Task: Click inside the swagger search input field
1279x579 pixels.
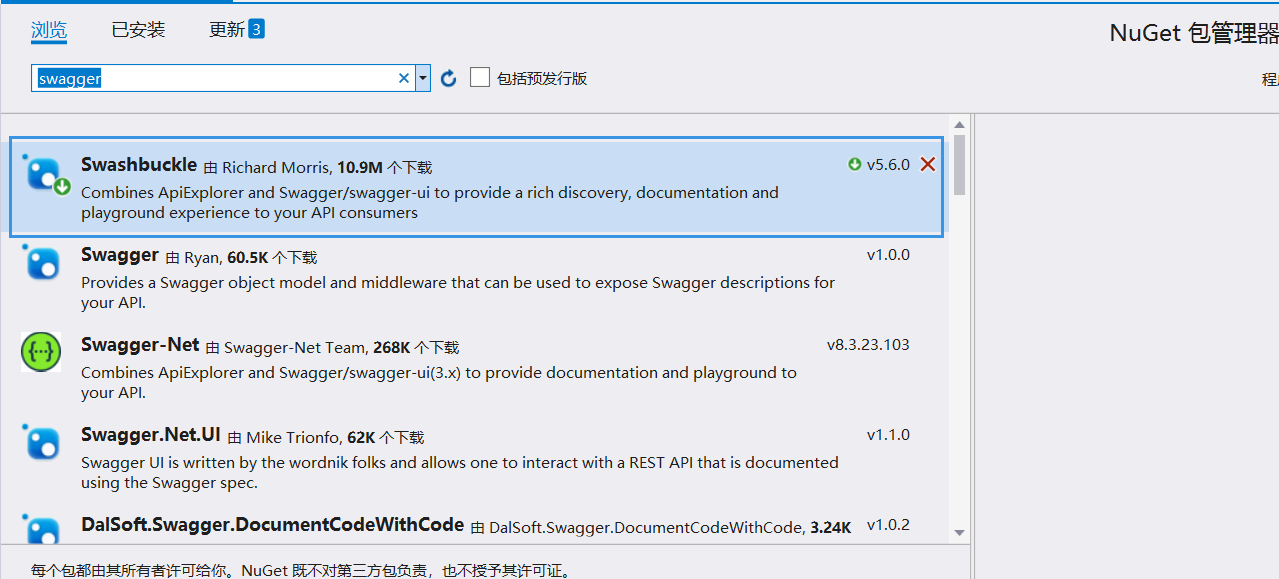Action: coord(215,78)
